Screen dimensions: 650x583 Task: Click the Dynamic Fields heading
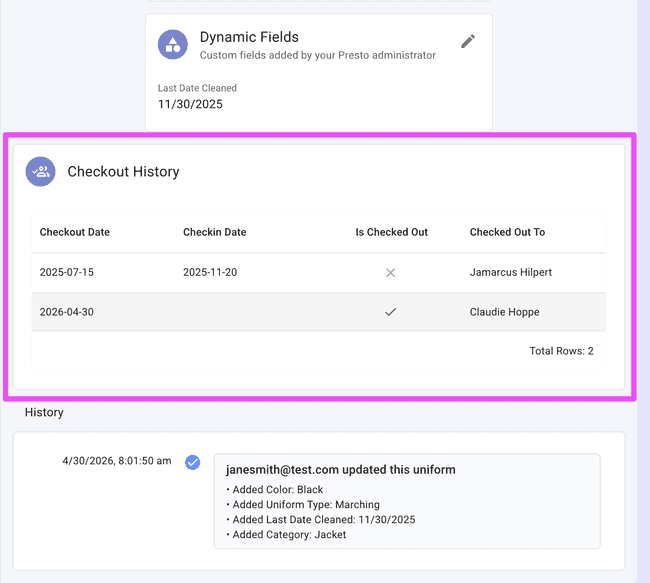tap(249, 37)
